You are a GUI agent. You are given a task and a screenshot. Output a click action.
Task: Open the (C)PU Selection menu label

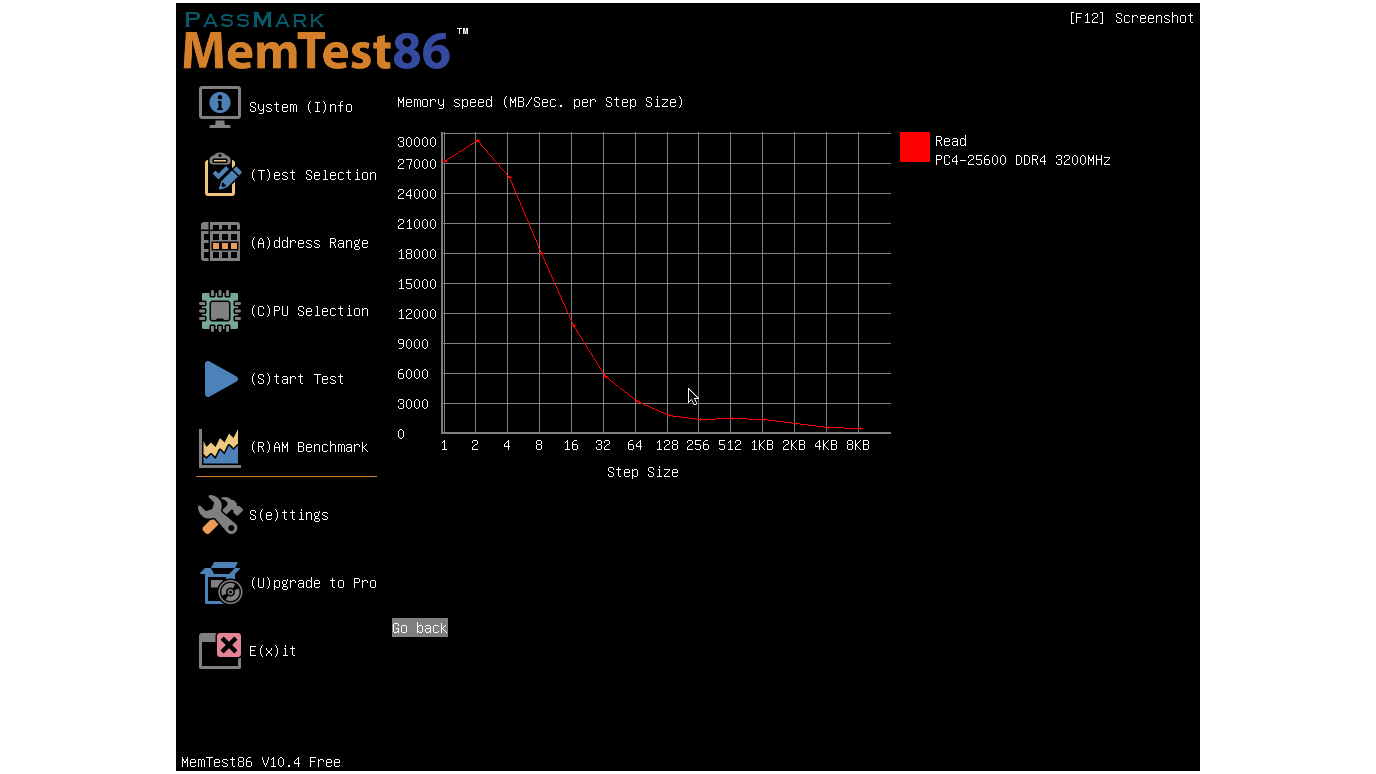point(309,311)
